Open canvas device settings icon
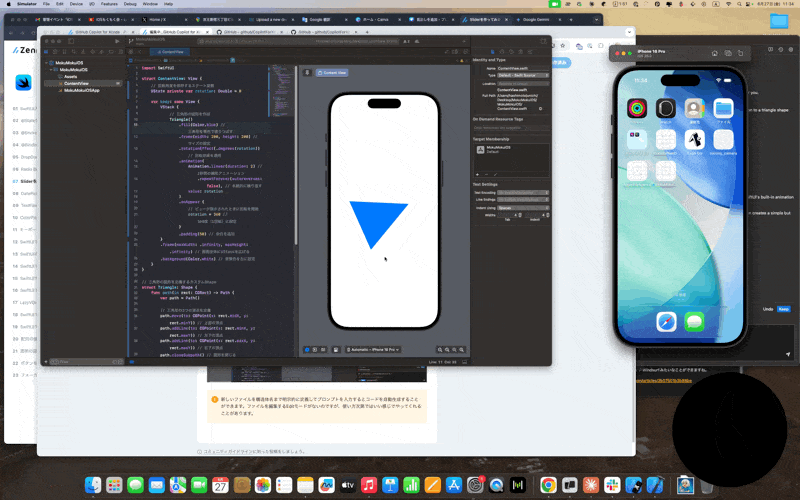 click(336, 349)
